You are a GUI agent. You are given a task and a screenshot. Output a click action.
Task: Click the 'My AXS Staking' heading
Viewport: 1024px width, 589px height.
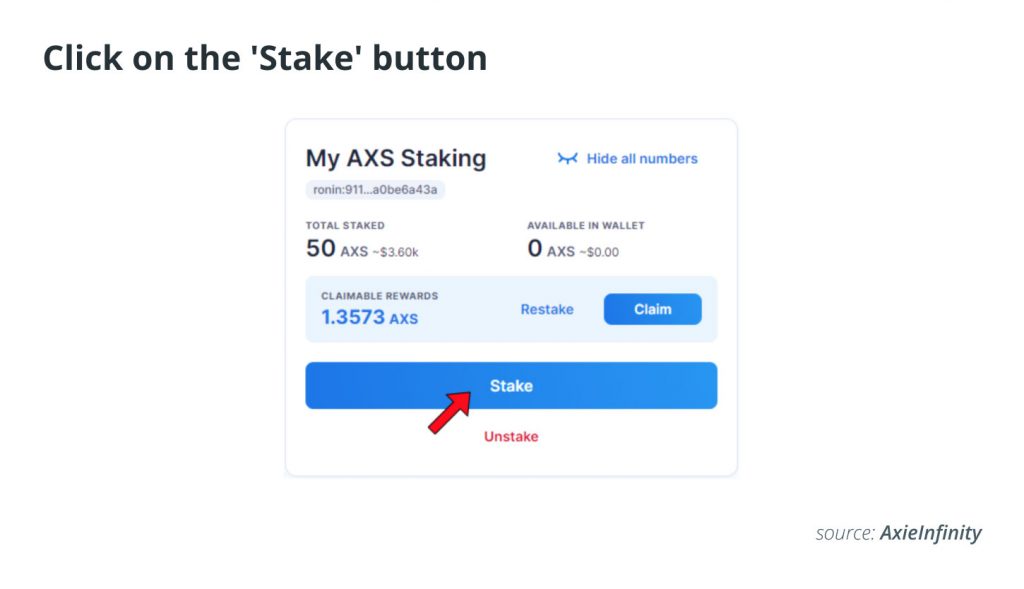(396, 158)
